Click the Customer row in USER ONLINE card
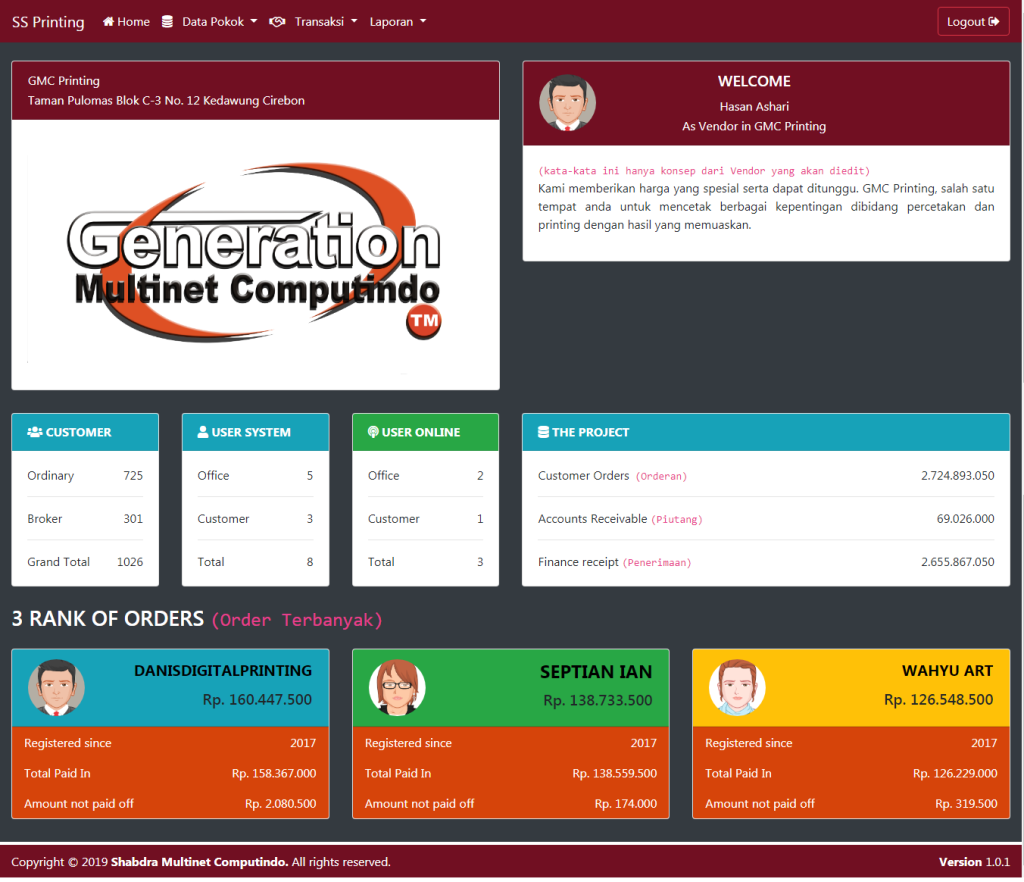1024x882 pixels. 425,518
